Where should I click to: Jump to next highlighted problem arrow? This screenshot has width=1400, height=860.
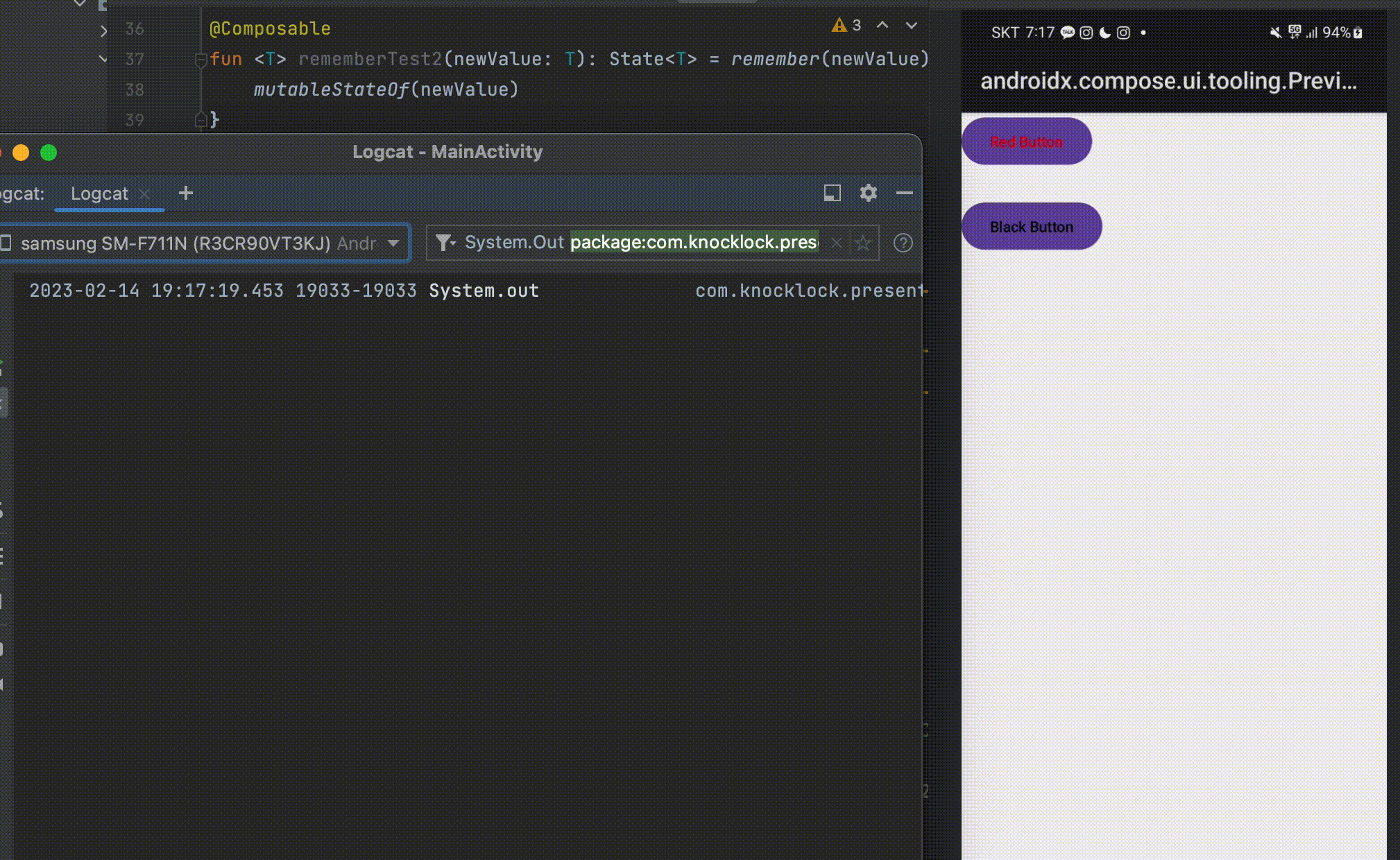[911, 26]
